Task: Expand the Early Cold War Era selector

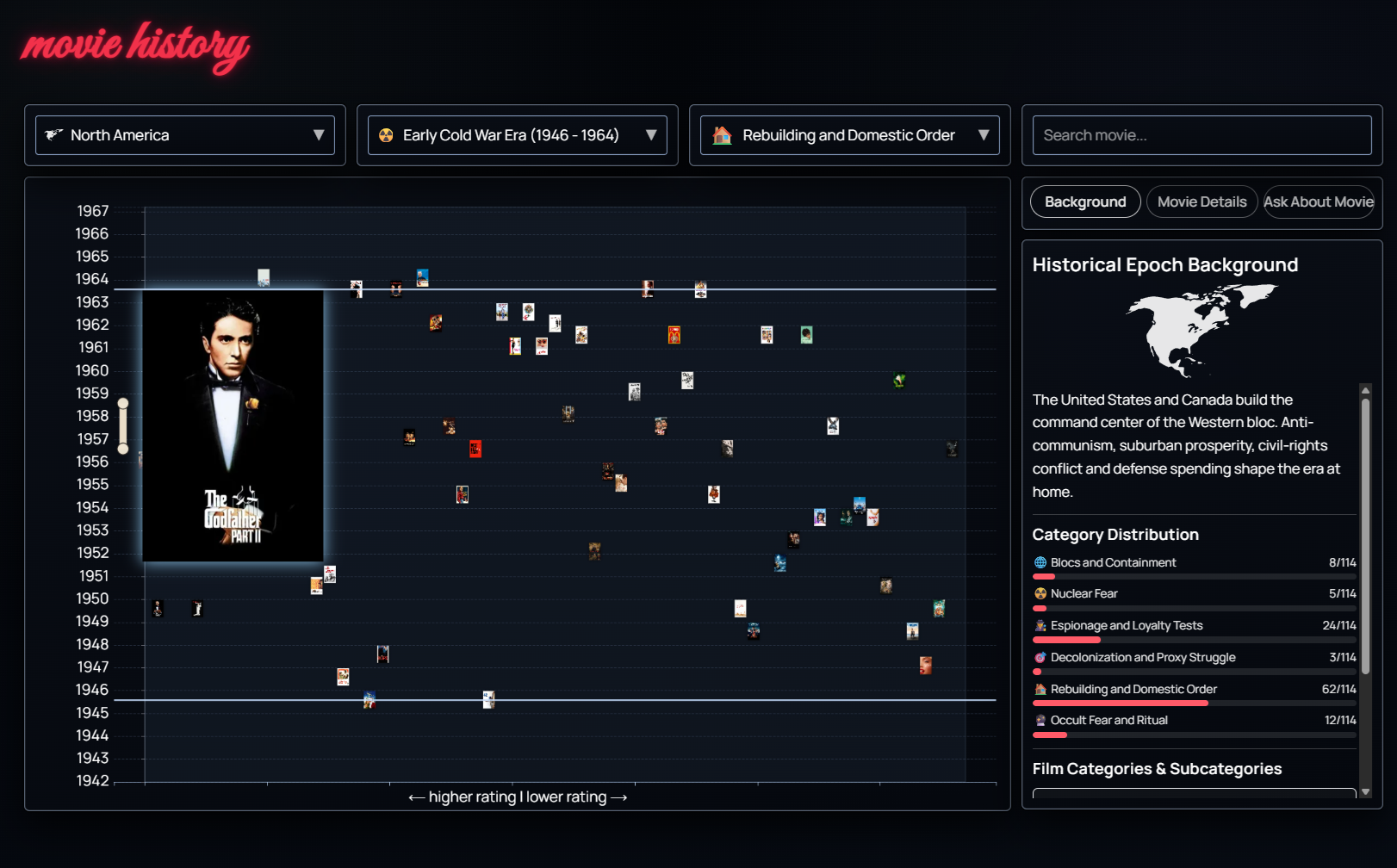Action: (516, 135)
